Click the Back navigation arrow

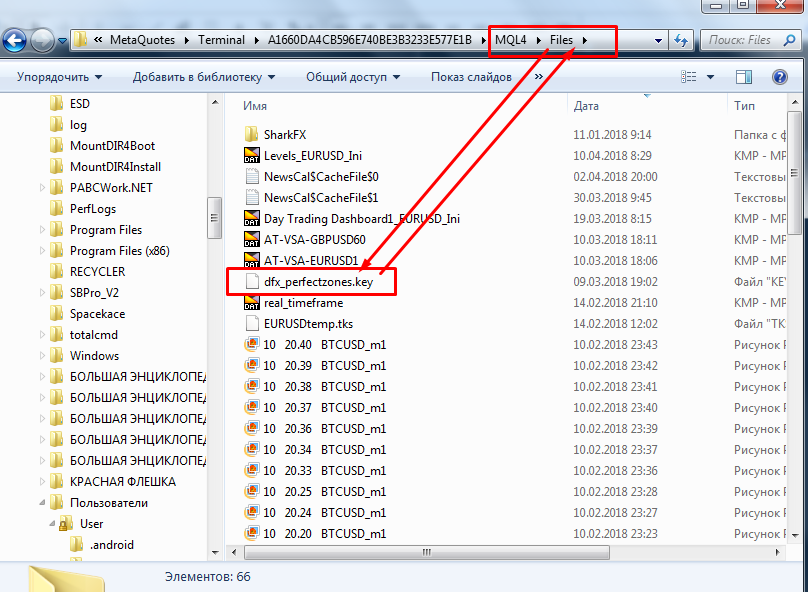click(x=14, y=40)
